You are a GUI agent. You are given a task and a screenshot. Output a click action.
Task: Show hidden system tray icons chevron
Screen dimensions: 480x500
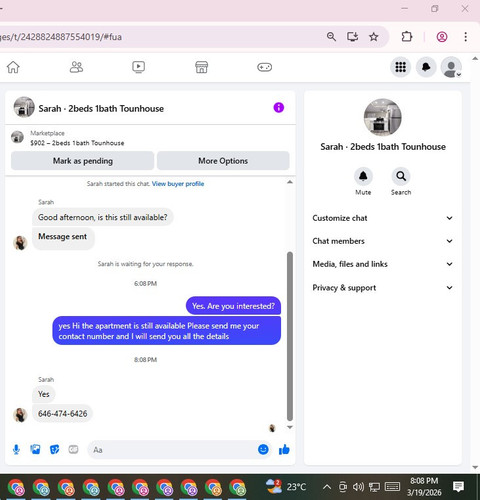click(327, 487)
